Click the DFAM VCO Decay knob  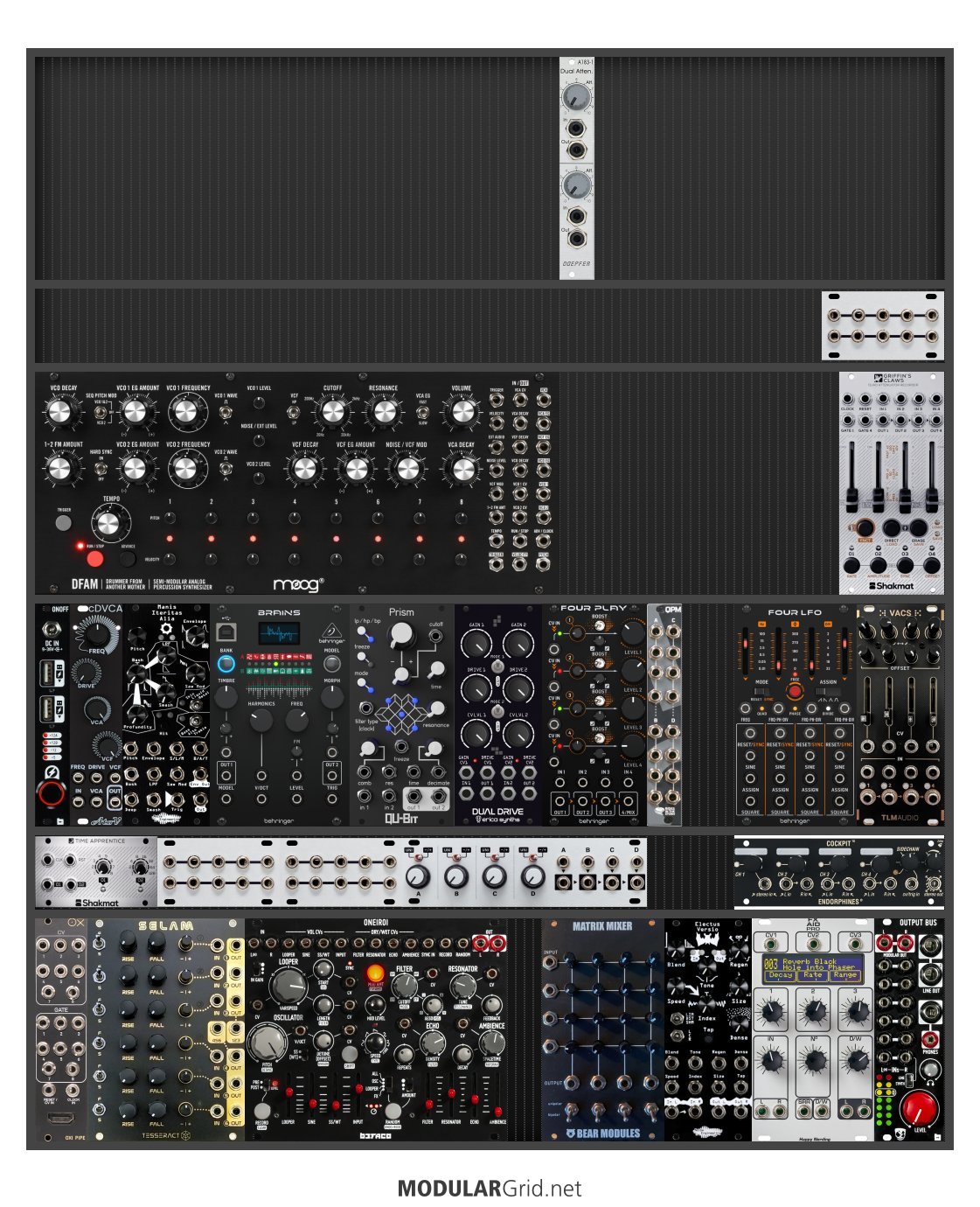point(62,411)
